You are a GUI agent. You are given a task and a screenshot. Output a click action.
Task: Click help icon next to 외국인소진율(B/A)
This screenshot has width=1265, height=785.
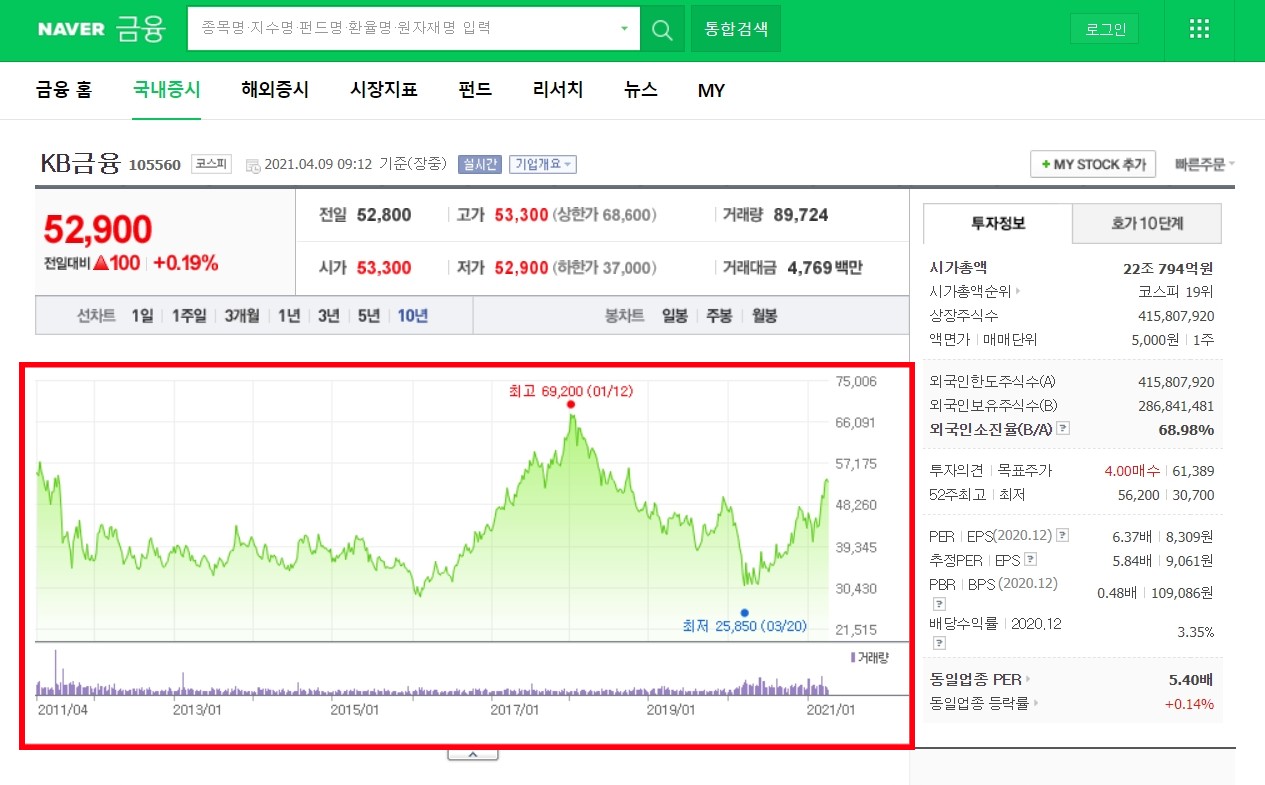click(1063, 429)
